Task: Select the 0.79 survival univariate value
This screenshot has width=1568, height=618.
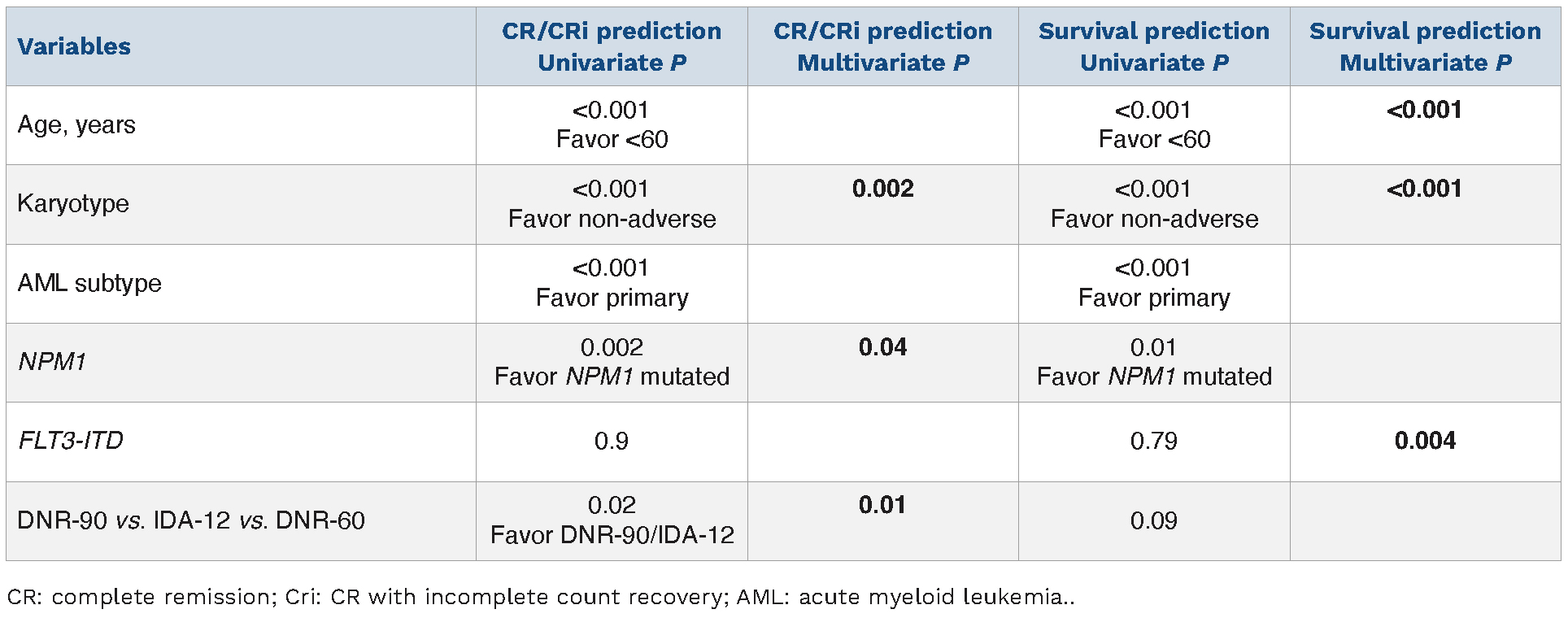Action: tap(1153, 441)
